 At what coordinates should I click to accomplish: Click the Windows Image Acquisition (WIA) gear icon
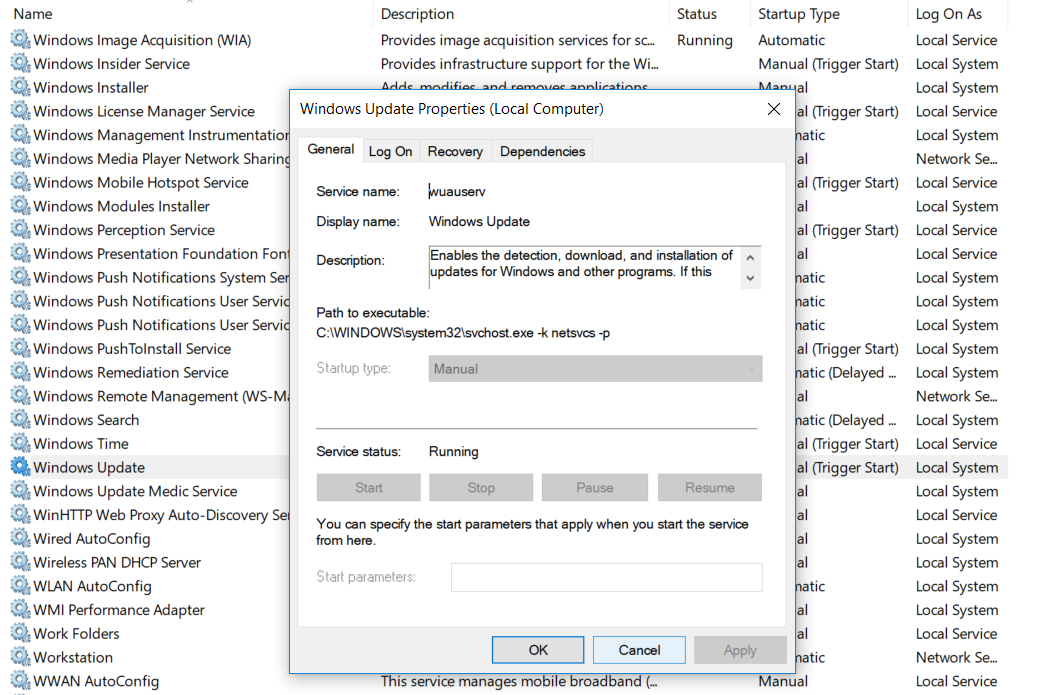click(x=21, y=40)
